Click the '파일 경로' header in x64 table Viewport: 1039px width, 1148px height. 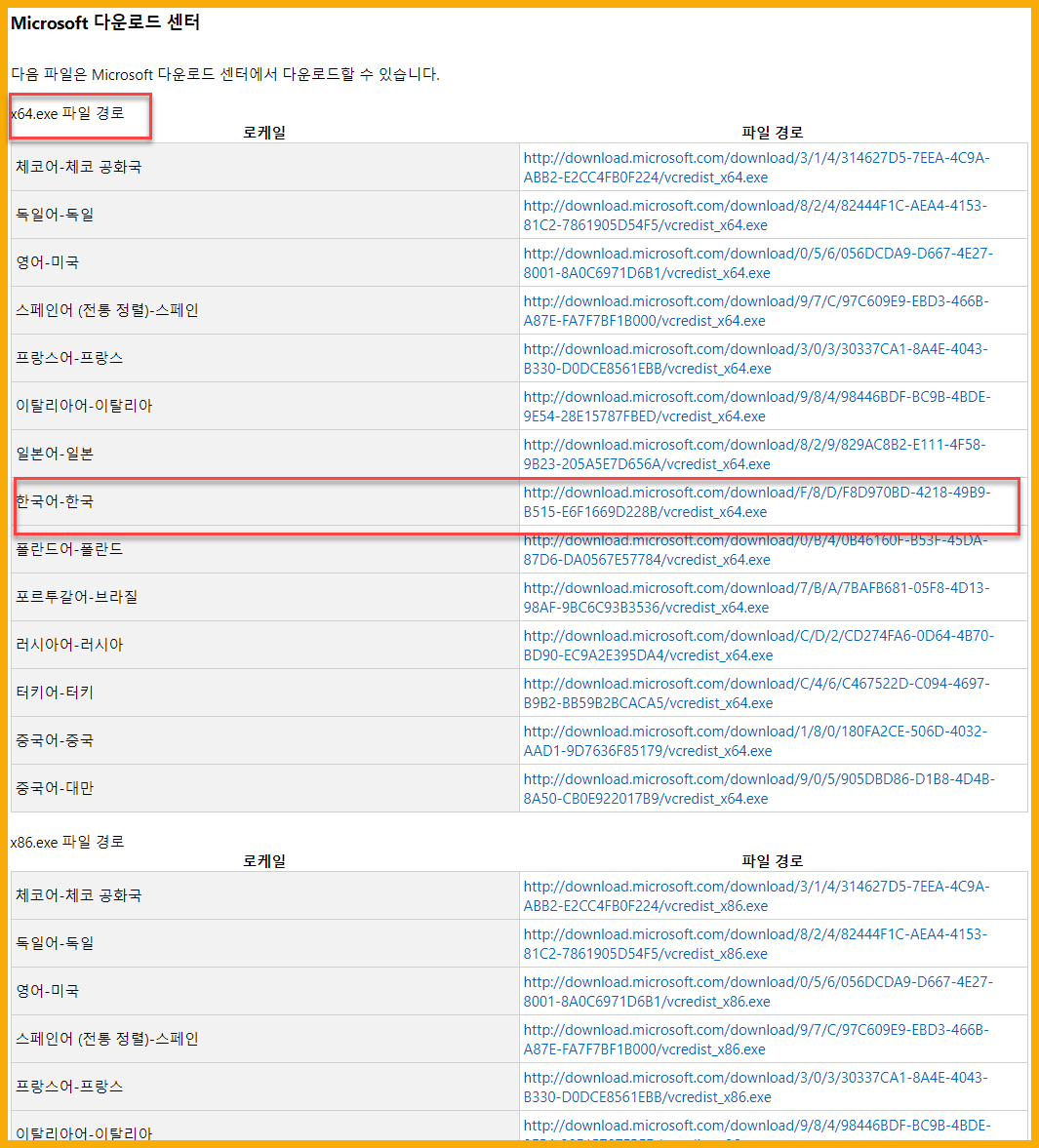click(773, 133)
